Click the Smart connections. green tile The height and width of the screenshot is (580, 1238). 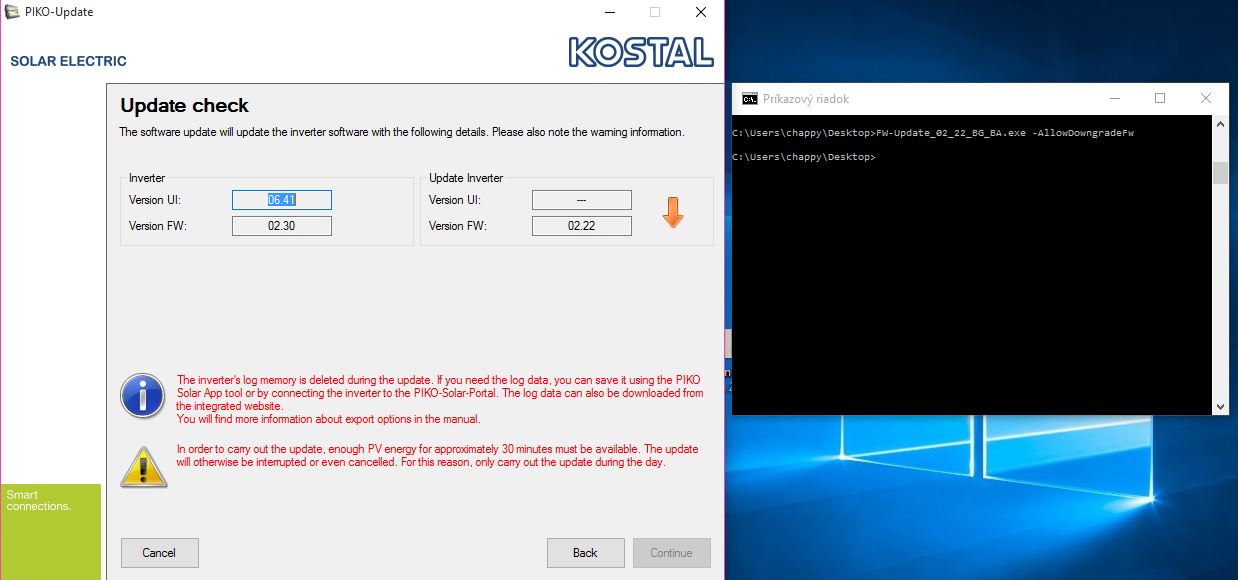50,532
